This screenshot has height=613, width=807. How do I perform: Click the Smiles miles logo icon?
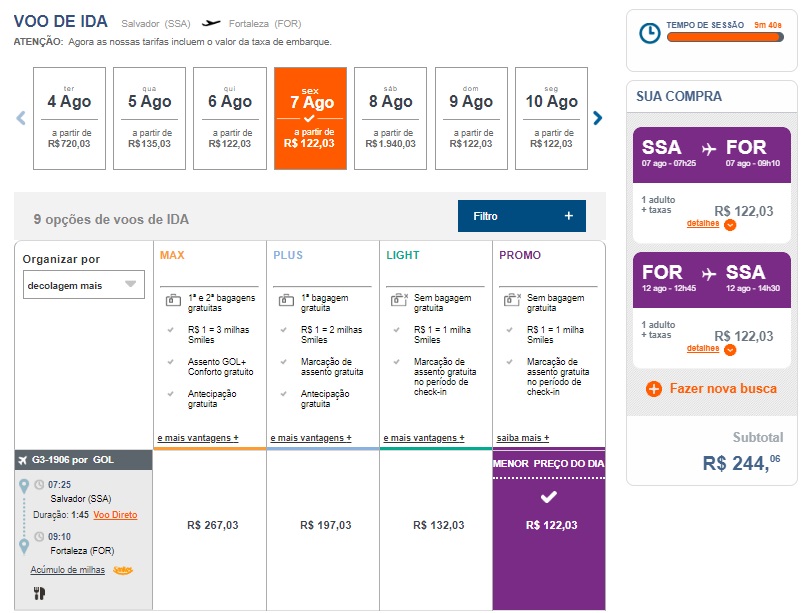tap(124, 571)
